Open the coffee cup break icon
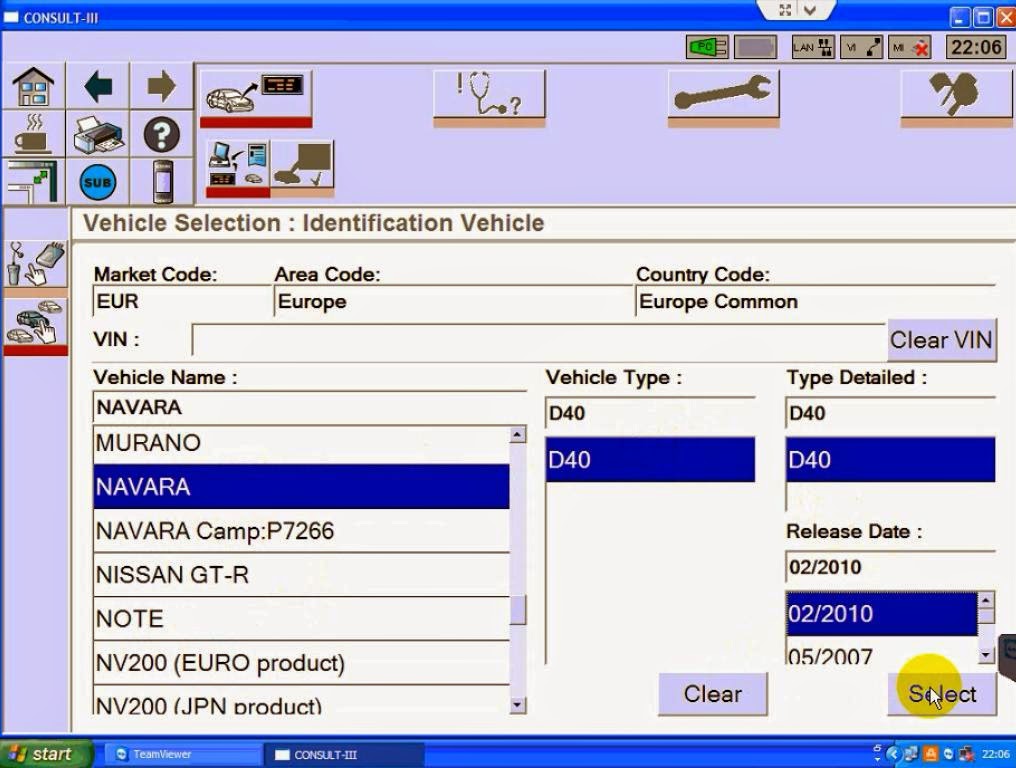Image resolution: width=1016 pixels, height=768 pixels. [x=34, y=134]
